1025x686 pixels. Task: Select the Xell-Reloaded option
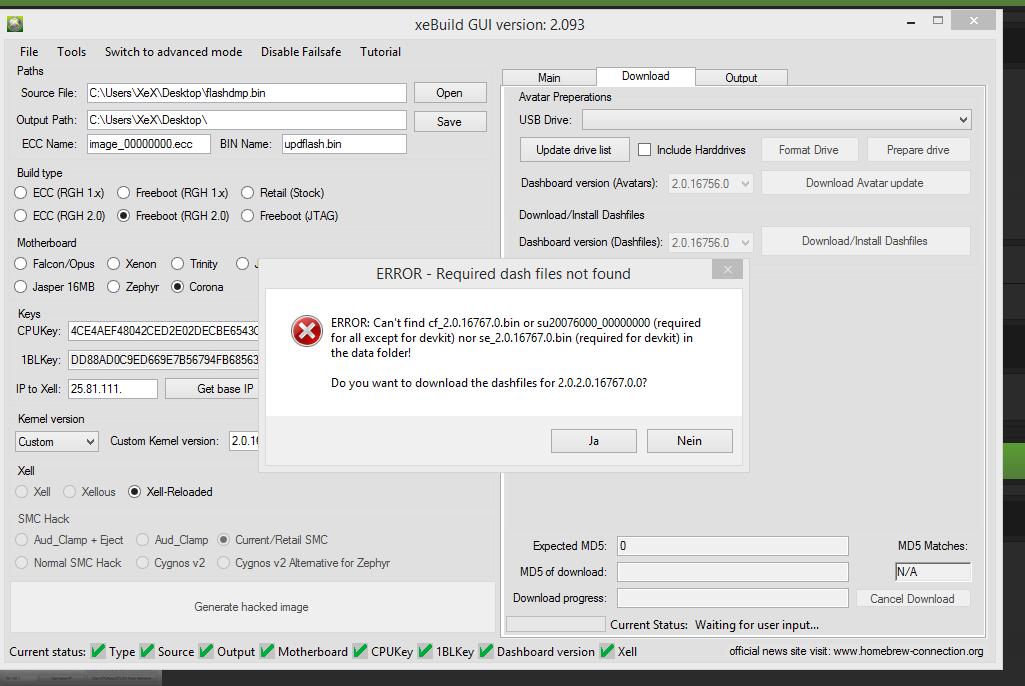click(135, 491)
